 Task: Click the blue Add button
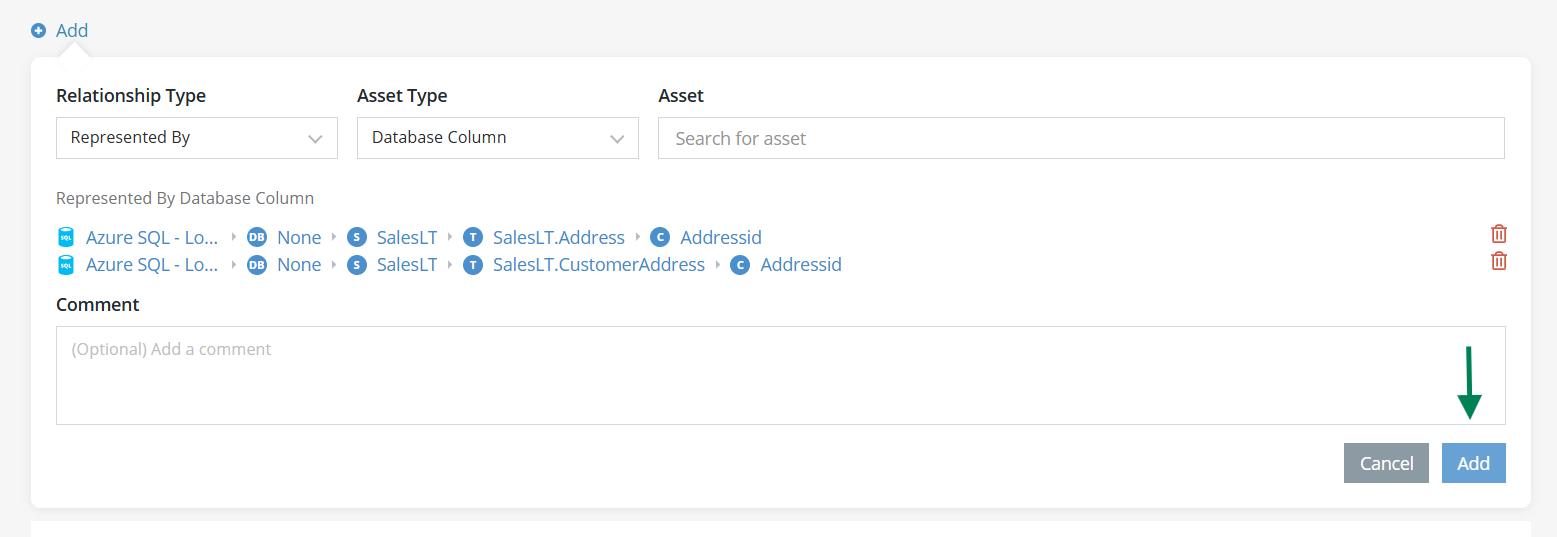1474,463
